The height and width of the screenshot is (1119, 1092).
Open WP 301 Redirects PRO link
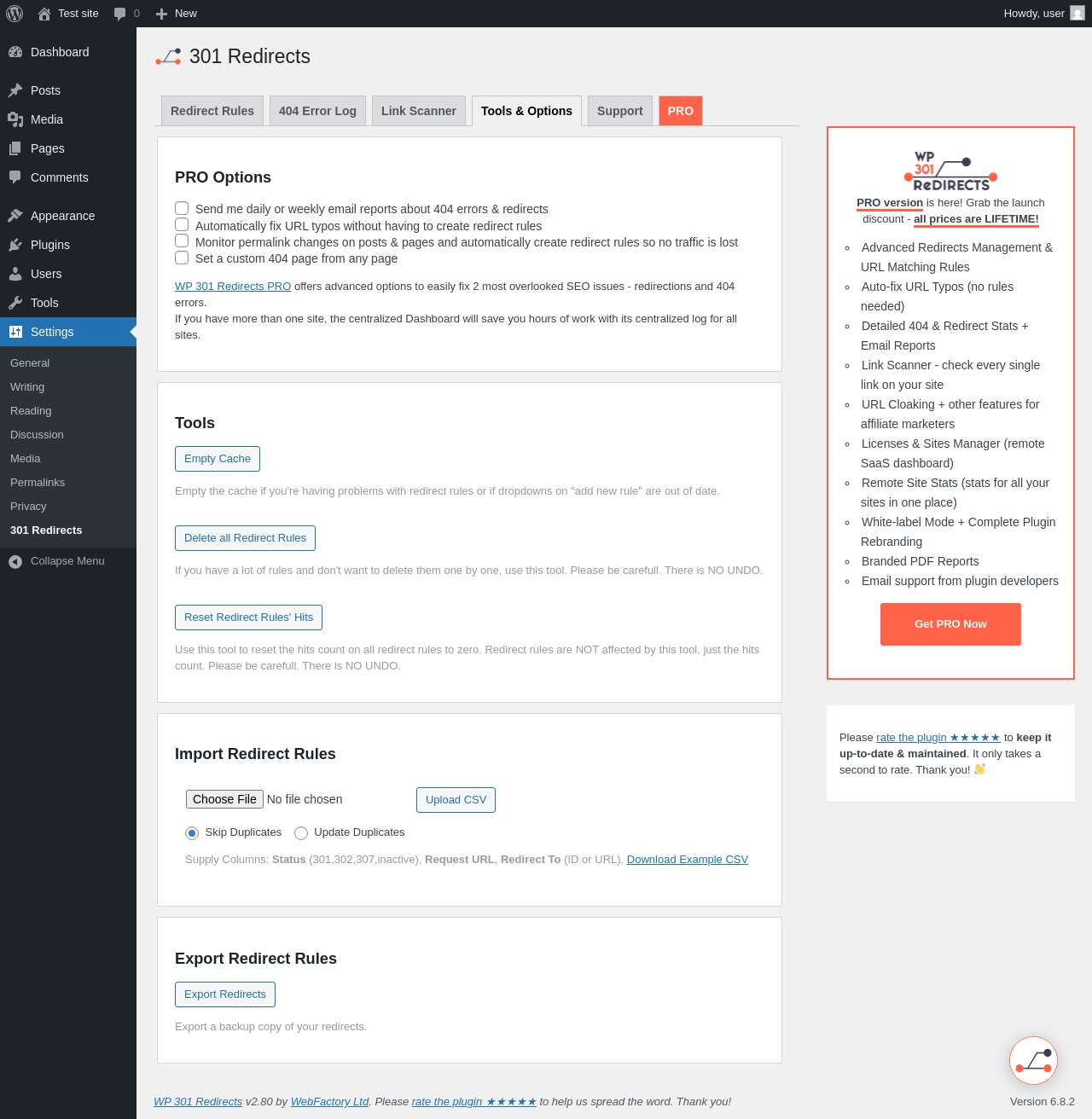click(233, 287)
